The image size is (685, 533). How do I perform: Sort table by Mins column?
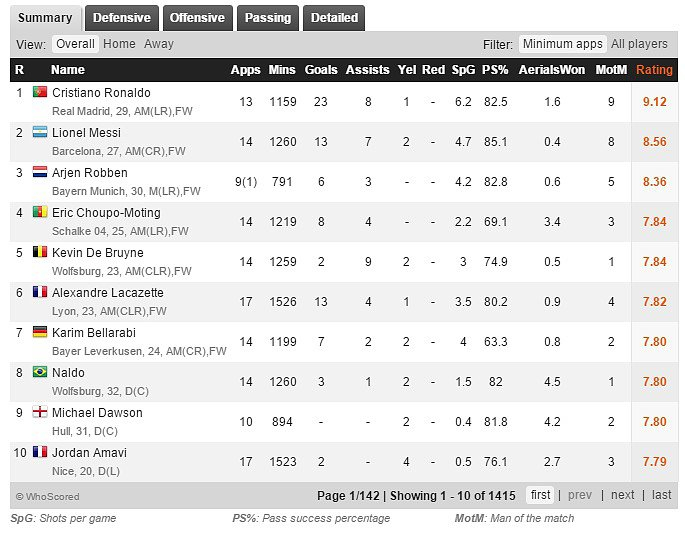[x=282, y=70]
